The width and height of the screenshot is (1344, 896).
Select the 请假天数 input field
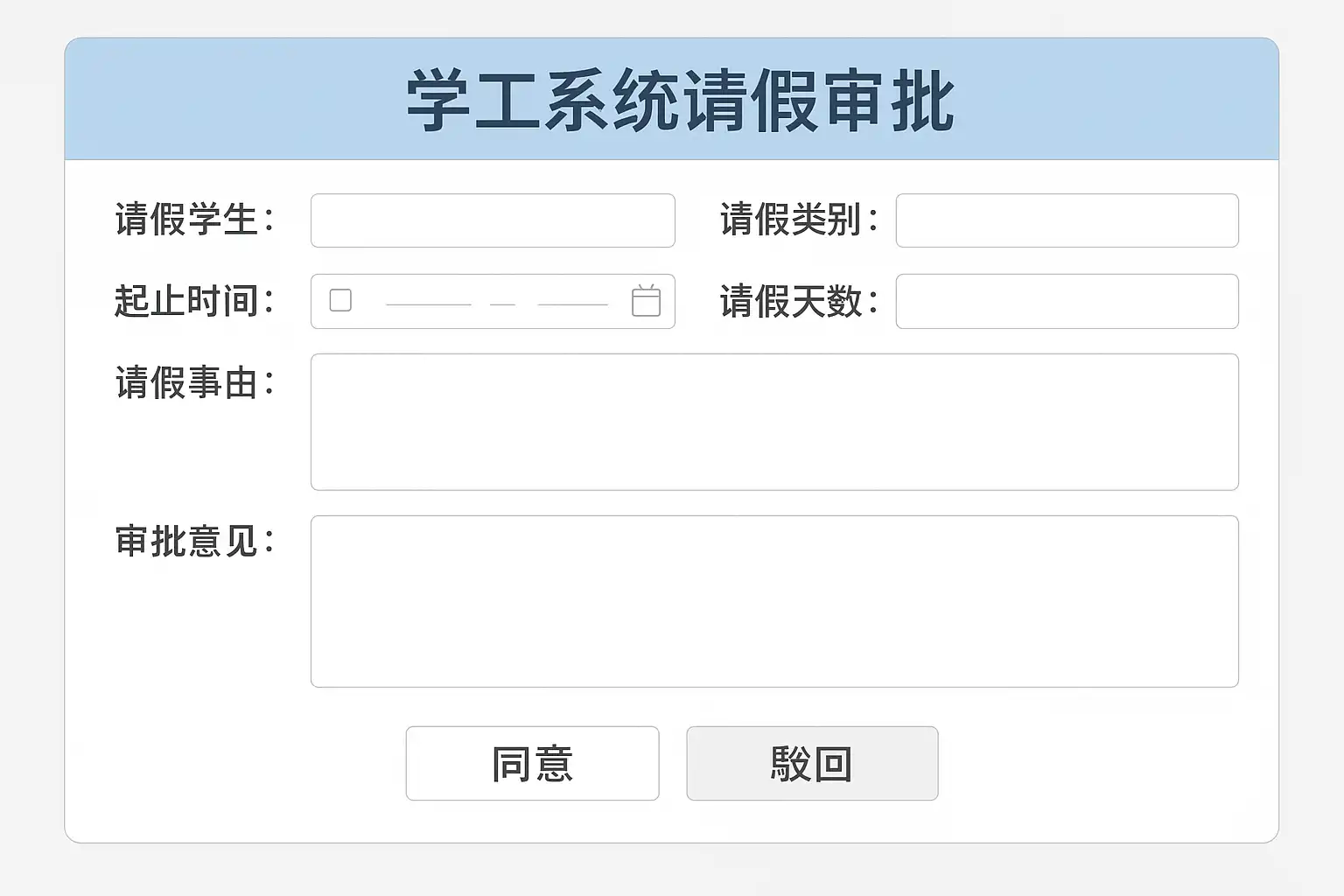point(1067,302)
